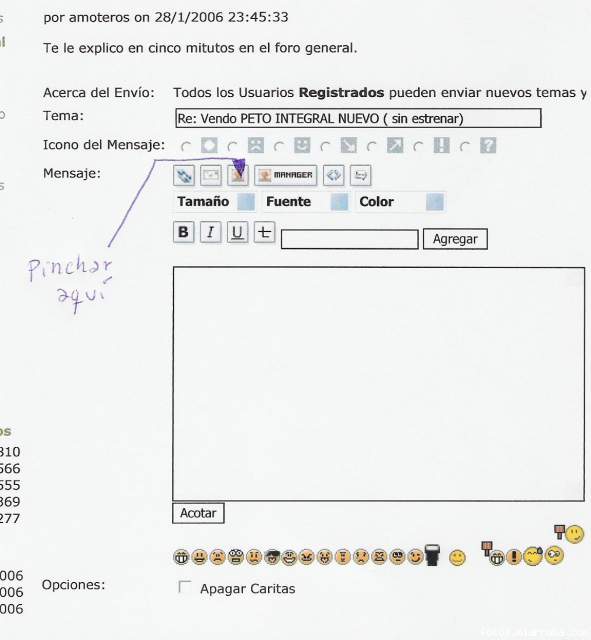Click the quote icon in message toolbar
Image resolution: width=591 pixels, height=640 pixels.
click(360, 176)
